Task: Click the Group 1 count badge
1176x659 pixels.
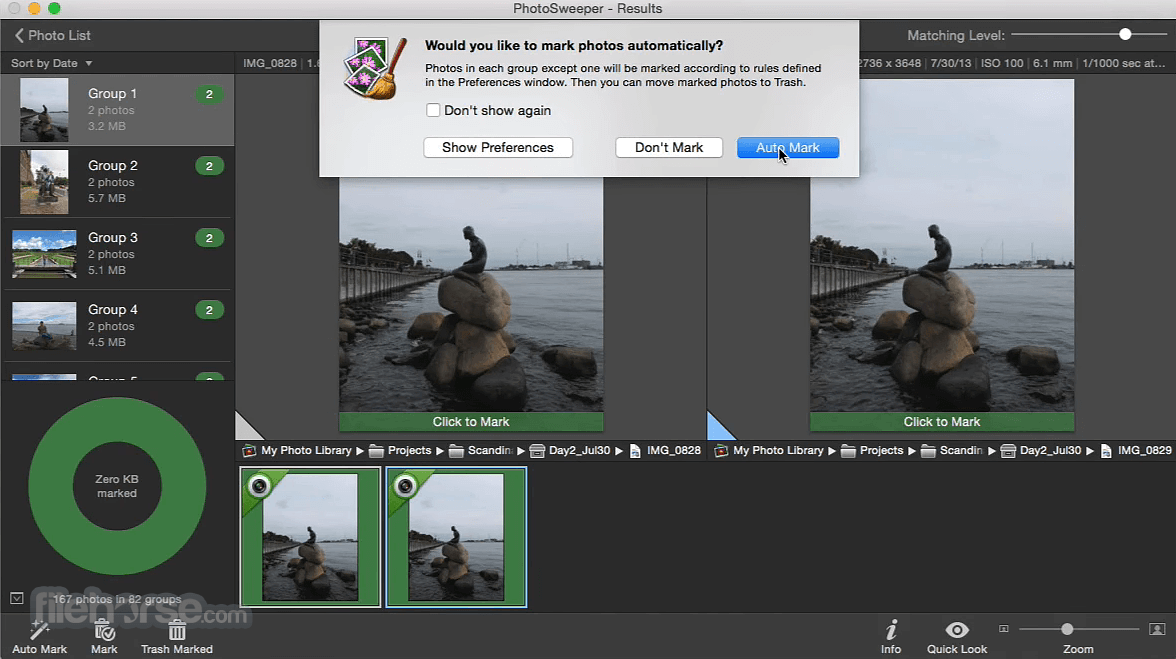Action: click(x=209, y=94)
